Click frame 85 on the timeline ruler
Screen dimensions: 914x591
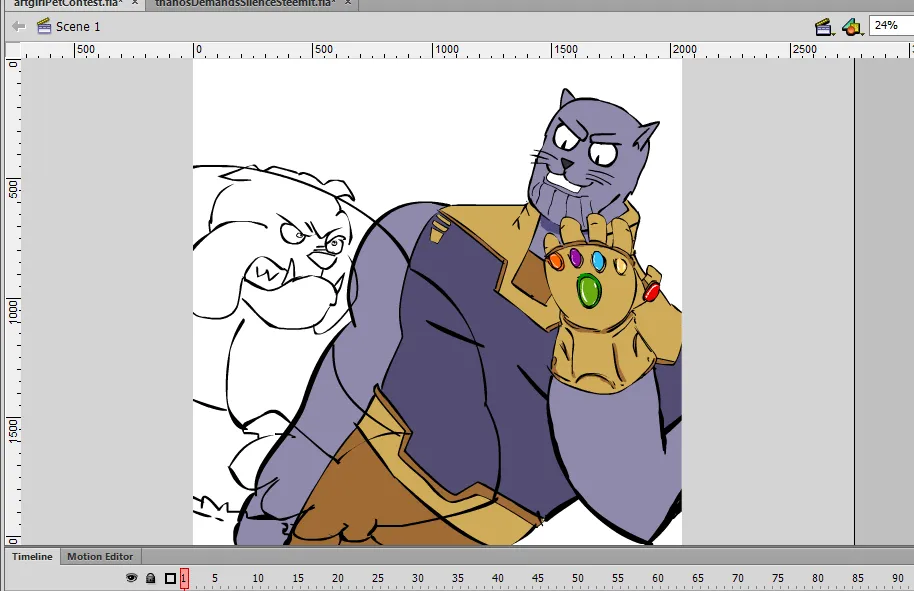[857, 578]
